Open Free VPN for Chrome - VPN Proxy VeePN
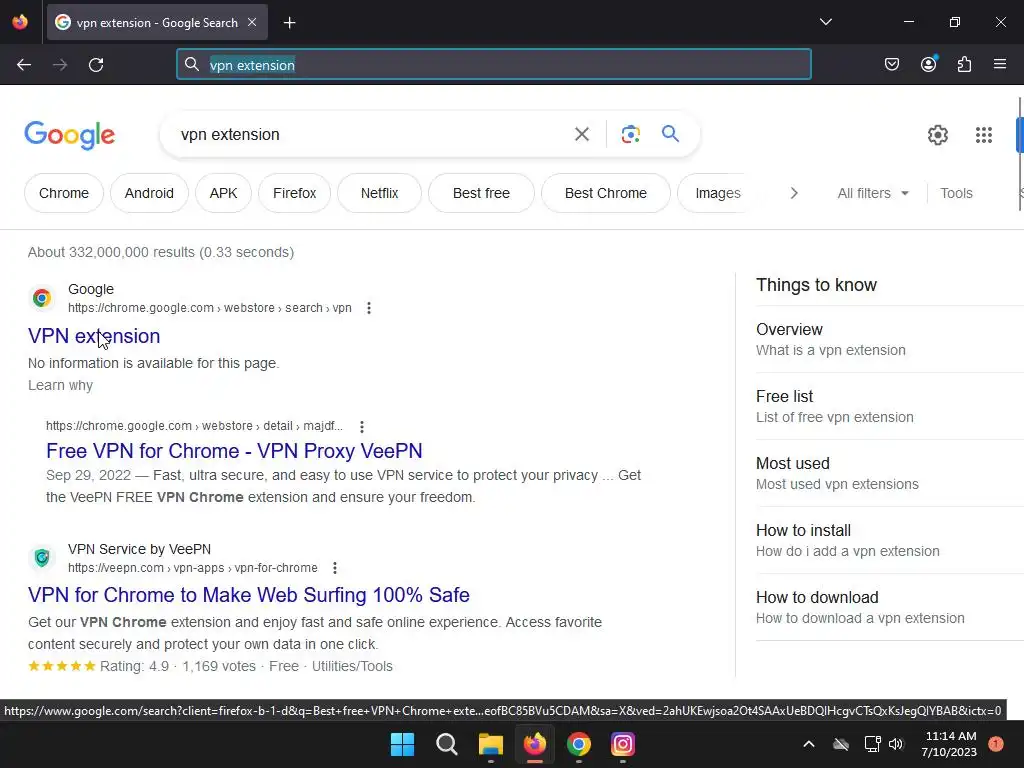The image size is (1024, 768). 234,451
